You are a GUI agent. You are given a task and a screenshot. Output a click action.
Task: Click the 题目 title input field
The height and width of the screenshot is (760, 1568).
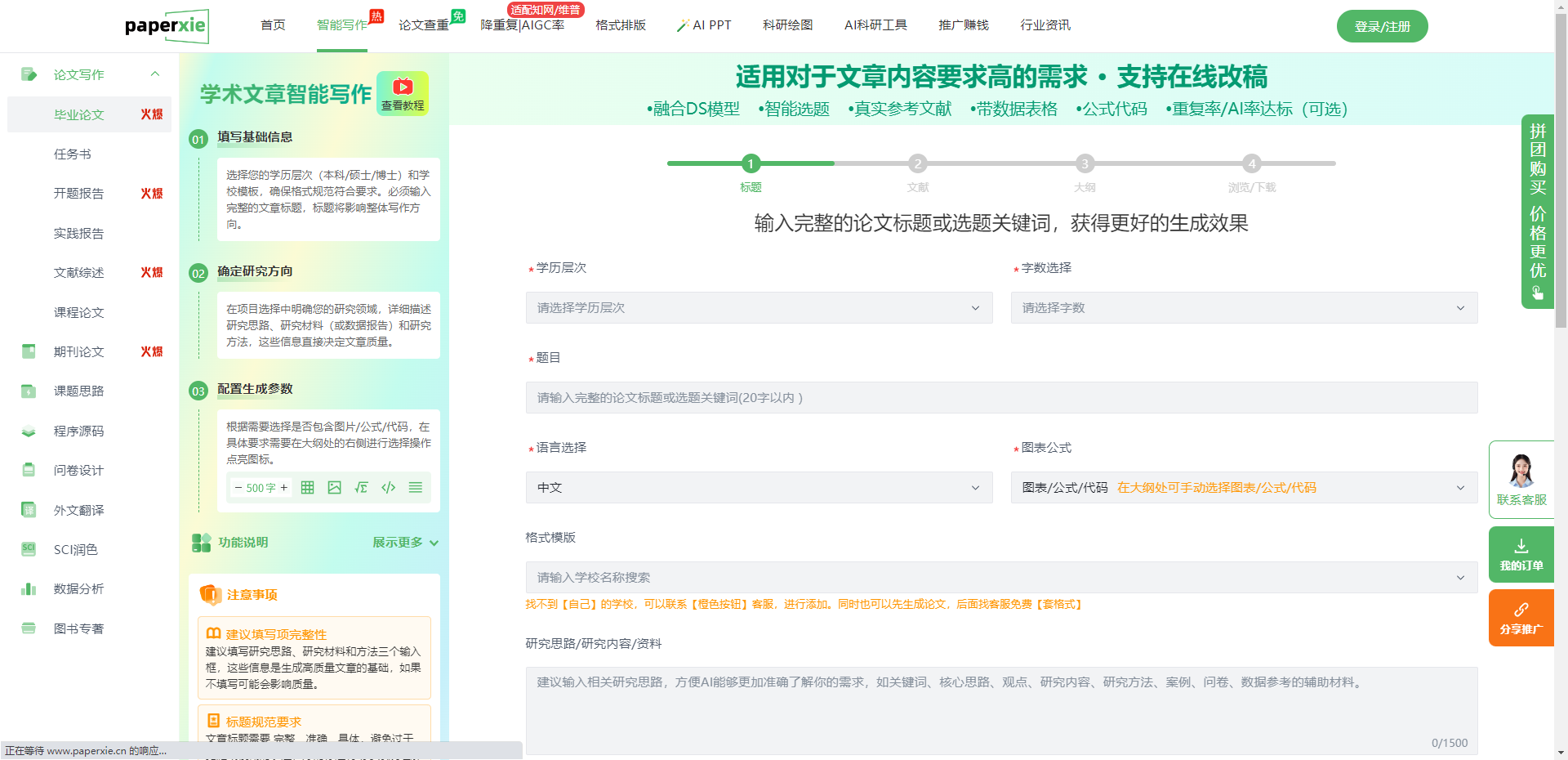point(1001,398)
